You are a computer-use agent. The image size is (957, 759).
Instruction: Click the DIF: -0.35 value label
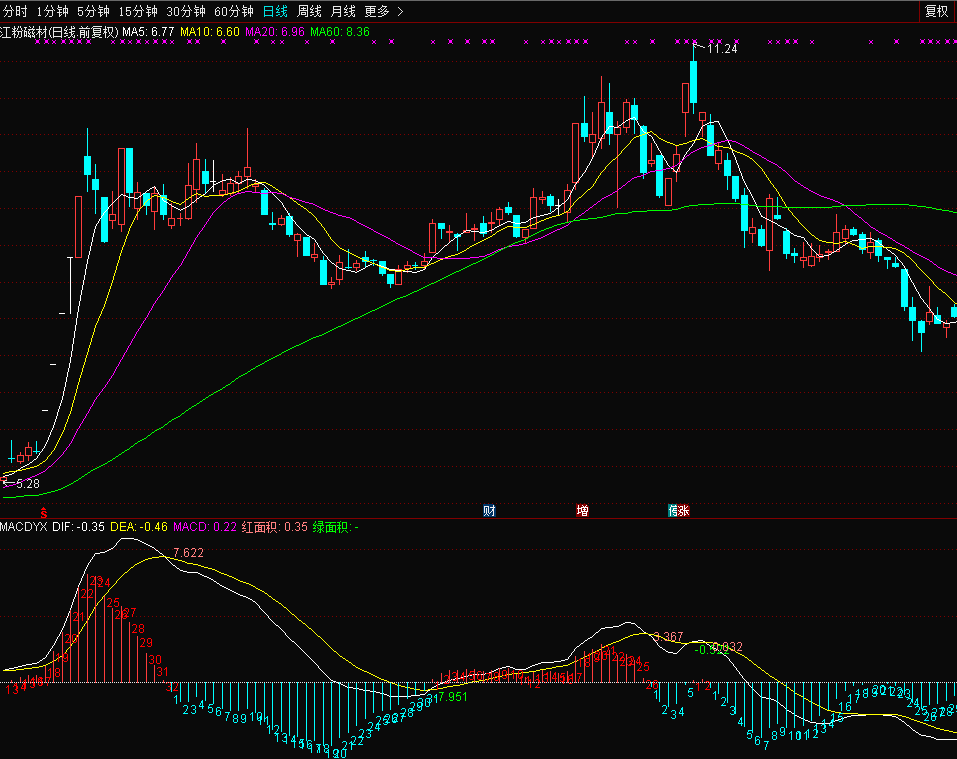(x=78, y=527)
